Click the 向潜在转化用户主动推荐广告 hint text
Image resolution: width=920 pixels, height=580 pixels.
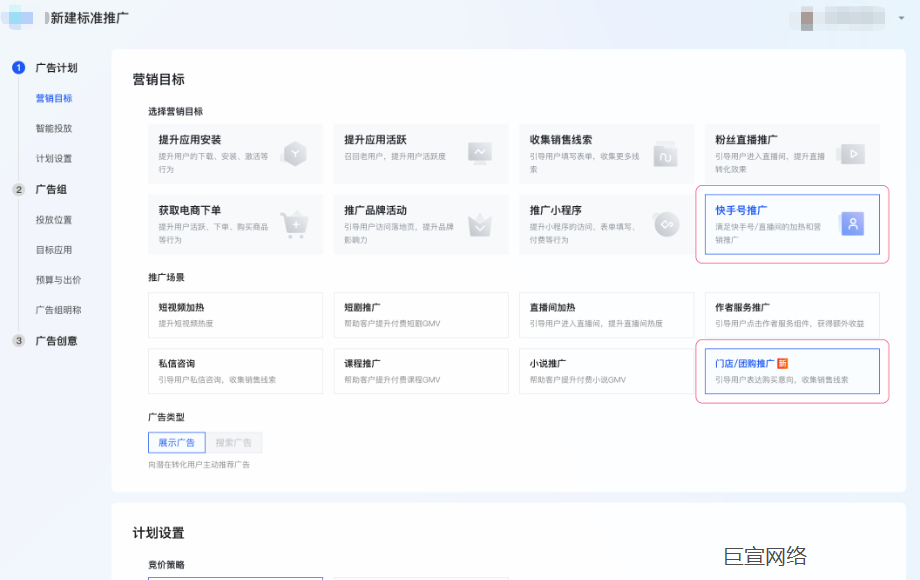(199, 464)
